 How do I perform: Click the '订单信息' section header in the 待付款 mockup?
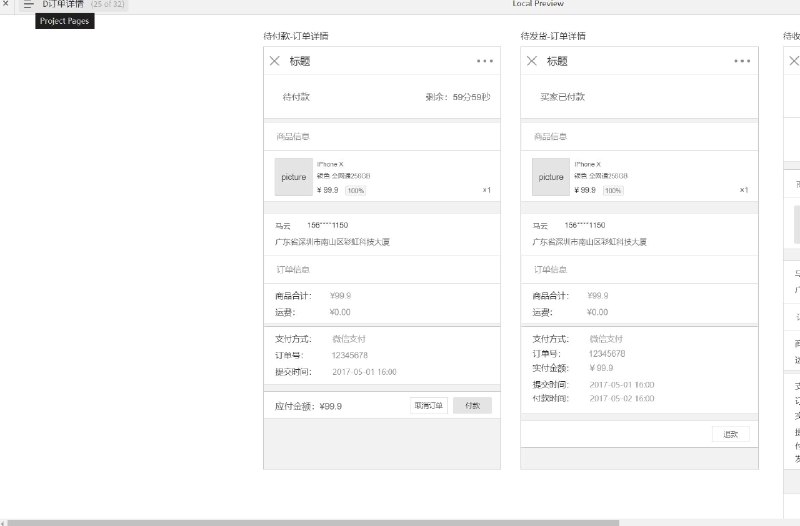[293, 269]
